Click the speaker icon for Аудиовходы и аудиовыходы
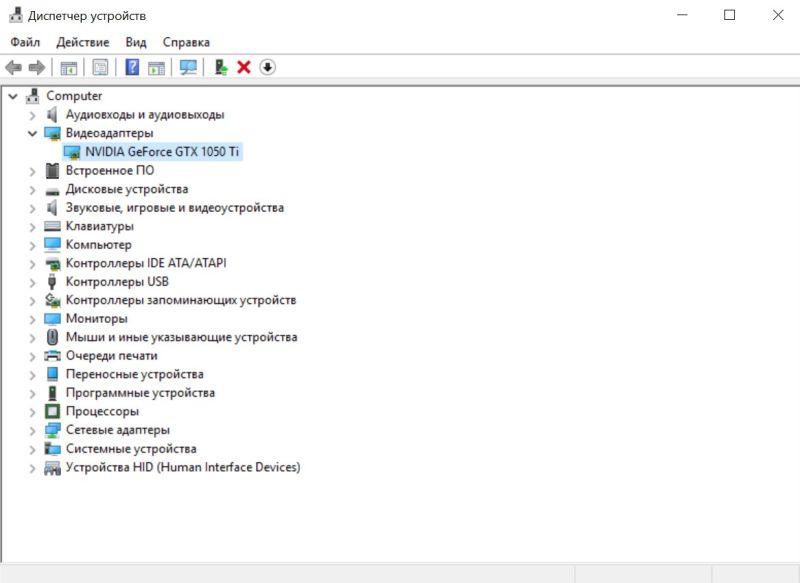Screen dimensions: 800x583 coord(52,115)
